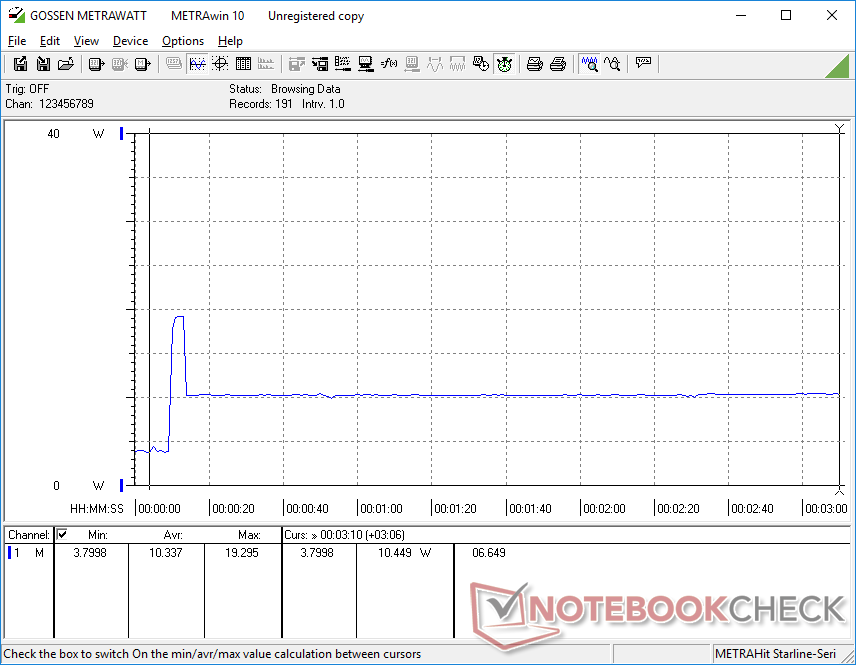Toggle the min/avr/max cursor calculation checkbox
The height and width of the screenshot is (665, 856).
pos(62,534)
